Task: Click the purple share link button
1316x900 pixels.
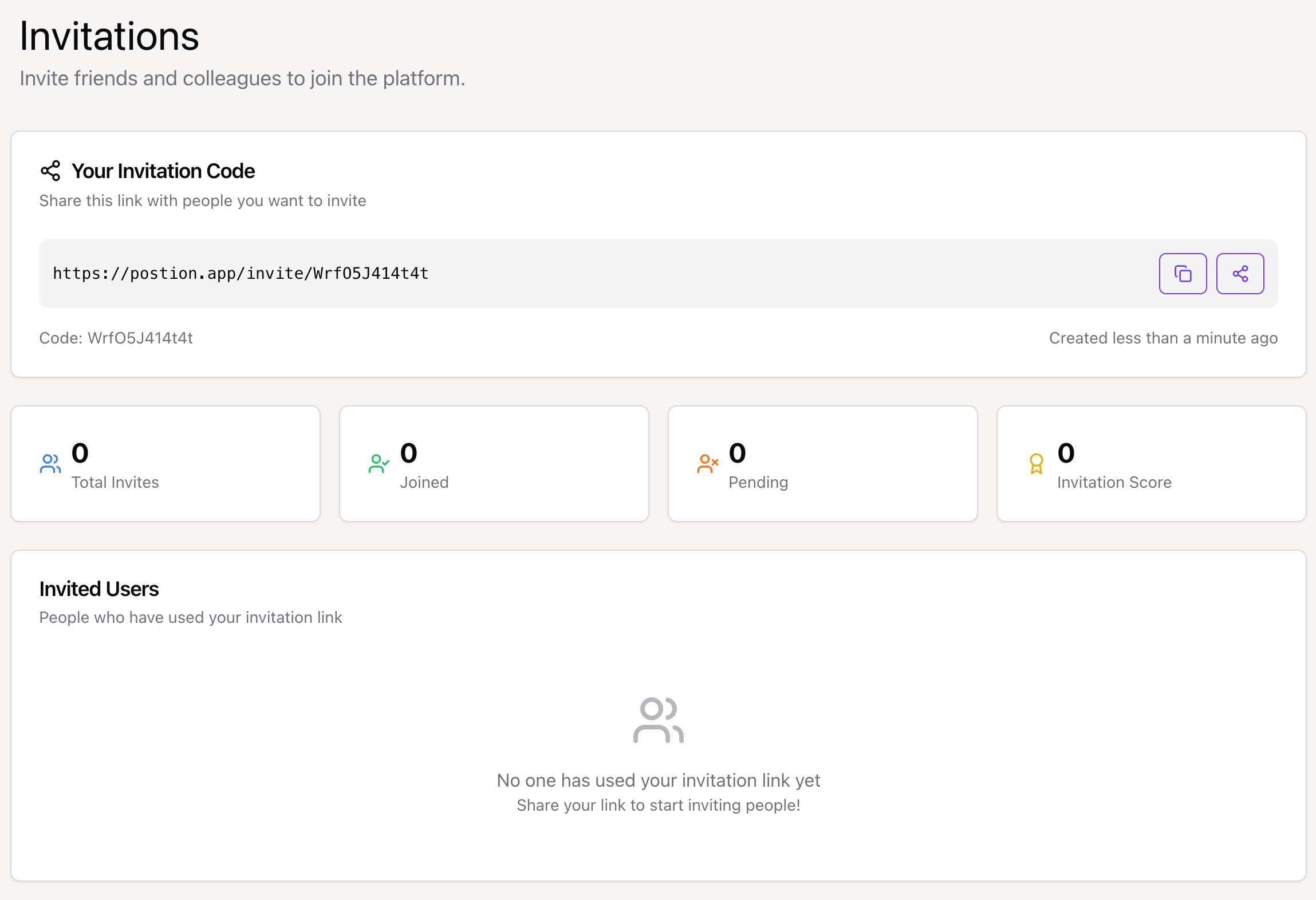Action: pyautogui.click(x=1240, y=274)
